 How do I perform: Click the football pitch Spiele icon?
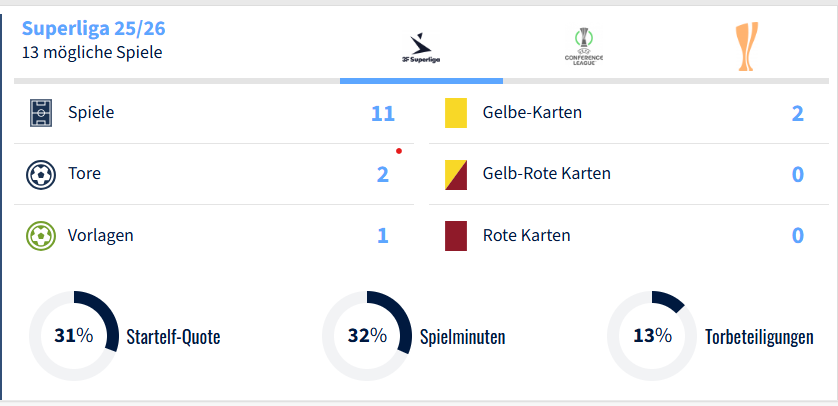(x=41, y=113)
